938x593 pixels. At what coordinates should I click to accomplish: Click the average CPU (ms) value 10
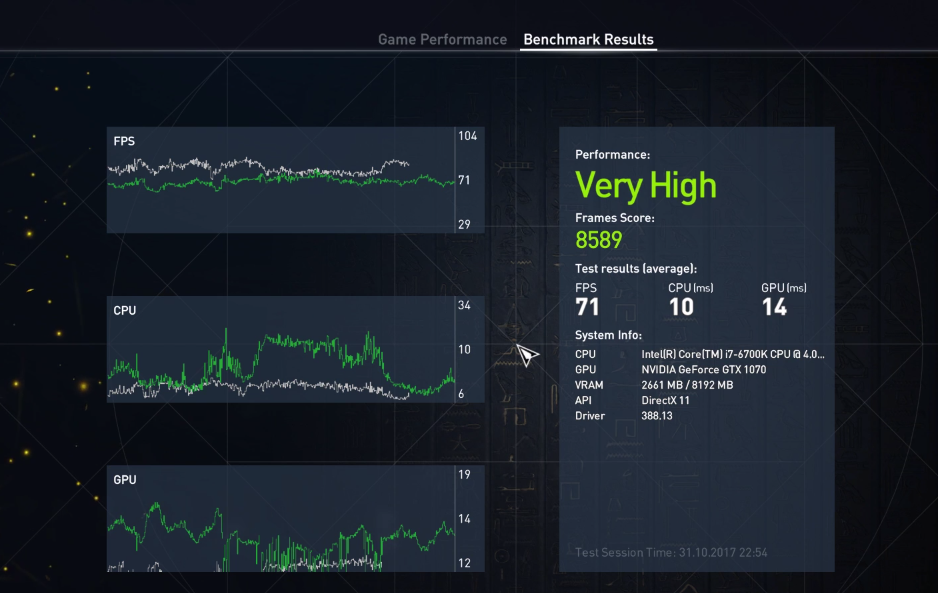click(x=681, y=307)
